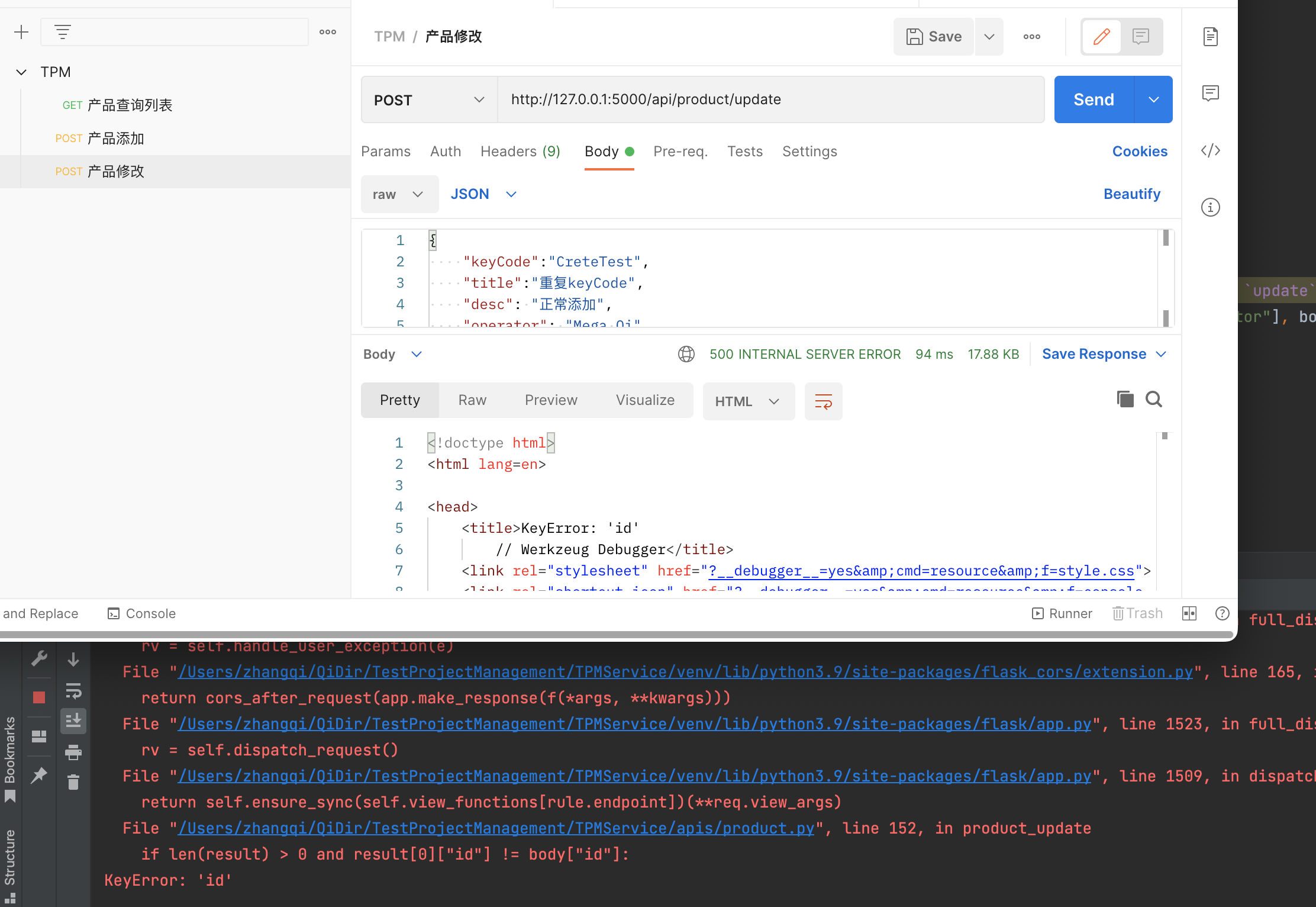Viewport: 1316px width, 907px height.
Task: Click the Beautify link
Action: click(x=1131, y=194)
